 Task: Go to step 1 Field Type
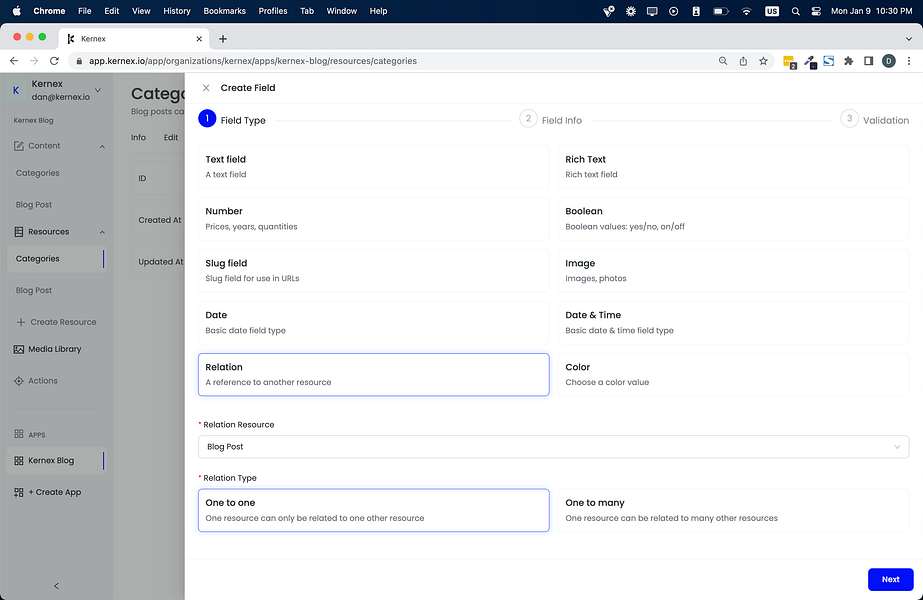[x=232, y=120]
